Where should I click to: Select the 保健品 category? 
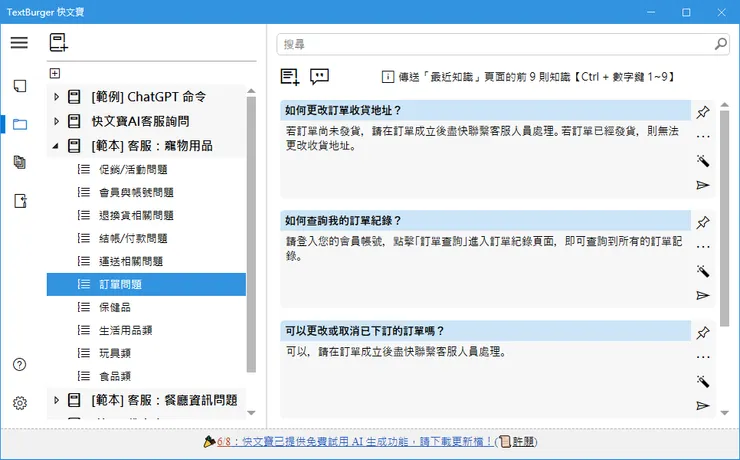point(146,307)
